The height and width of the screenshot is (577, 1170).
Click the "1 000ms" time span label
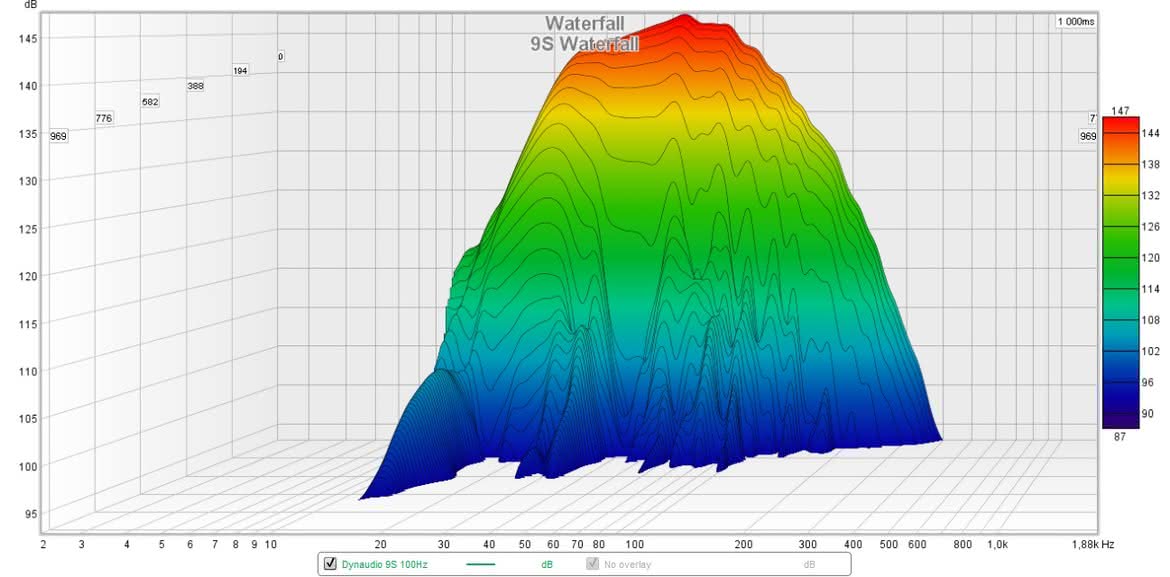[1076, 22]
